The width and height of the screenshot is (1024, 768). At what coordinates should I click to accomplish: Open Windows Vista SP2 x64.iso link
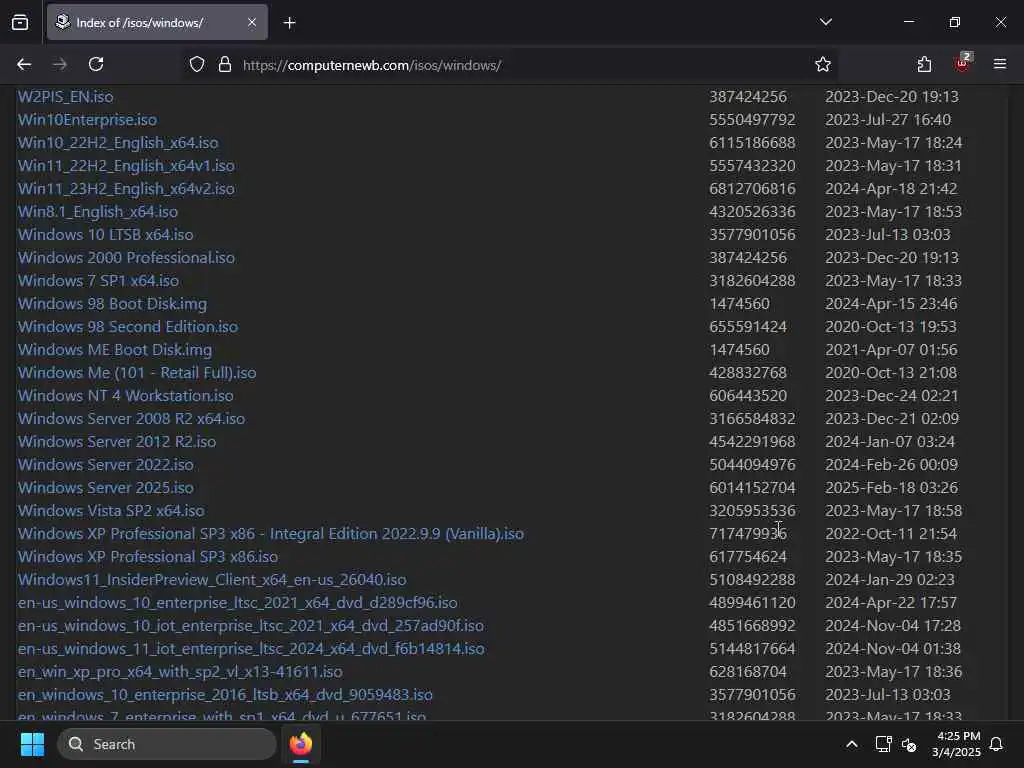coord(111,510)
